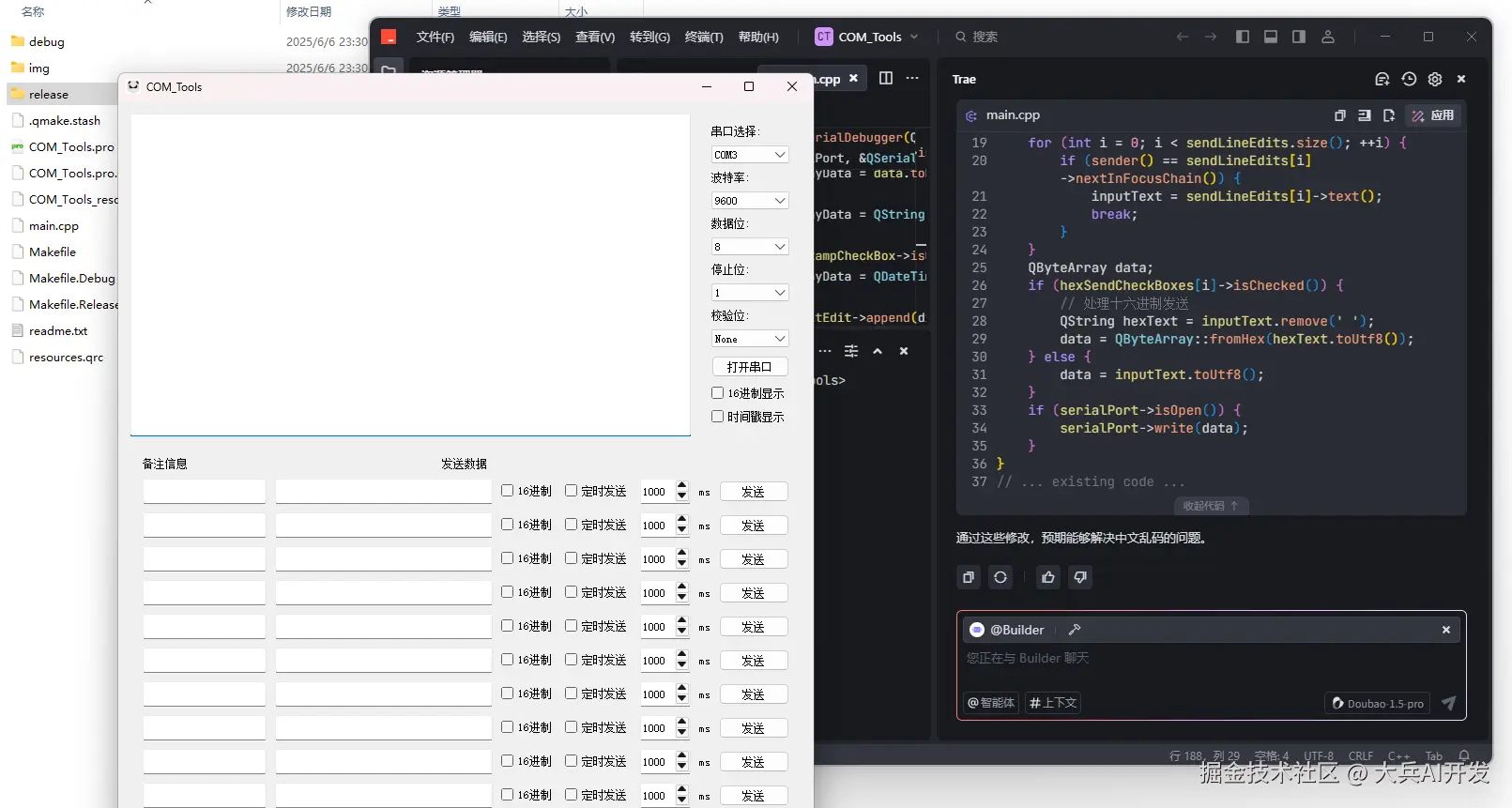Click the terminal panel settings sliders icon
Viewport: 1512px width, 808px height.
point(851,351)
